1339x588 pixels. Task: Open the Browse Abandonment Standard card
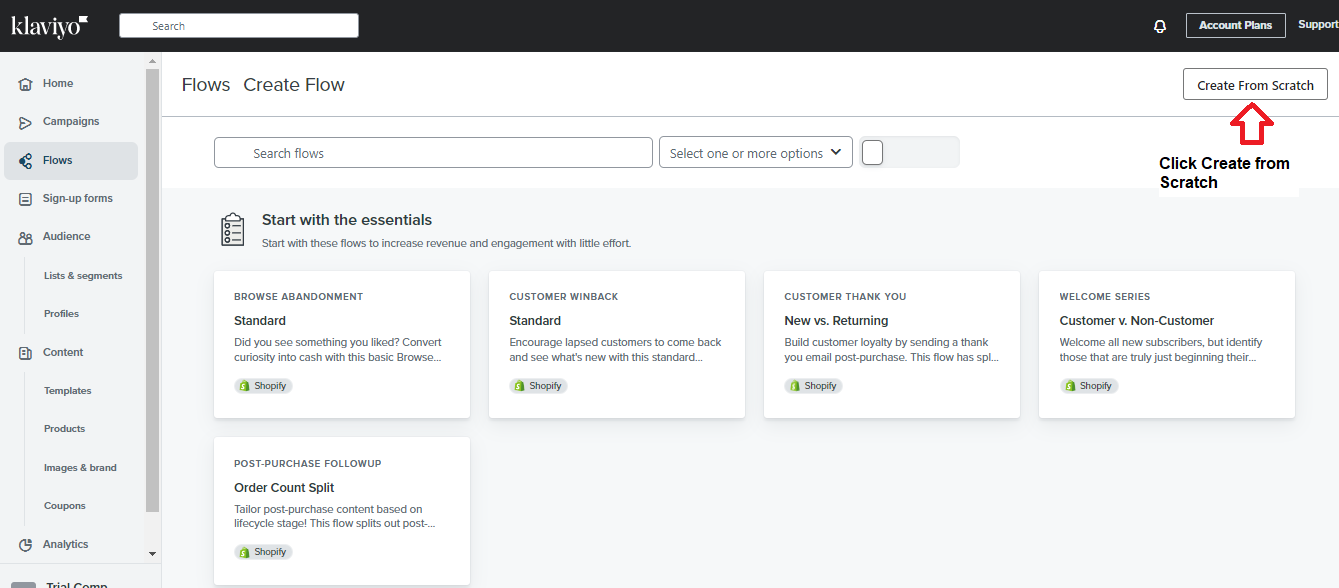(x=342, y=344)
